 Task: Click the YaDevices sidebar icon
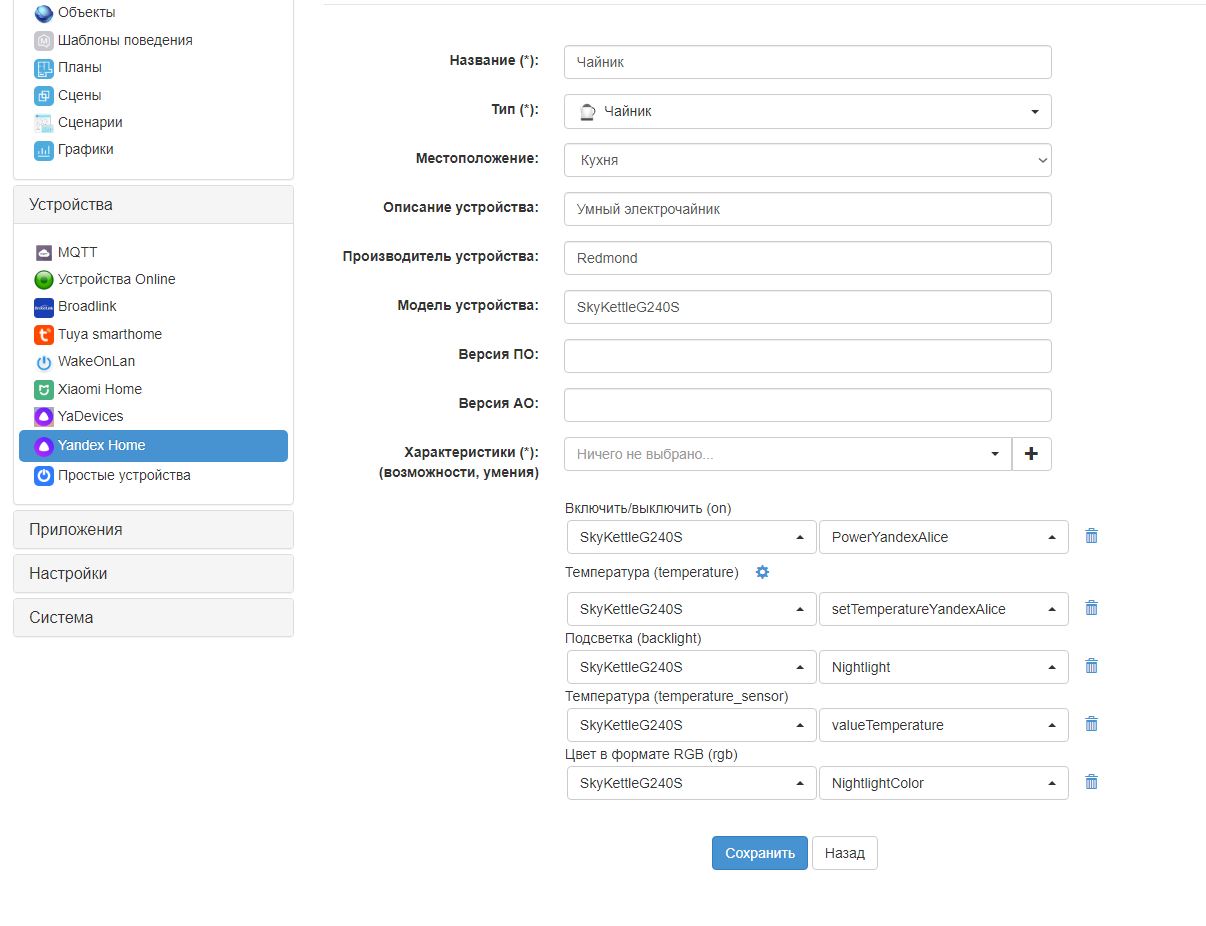43,416
